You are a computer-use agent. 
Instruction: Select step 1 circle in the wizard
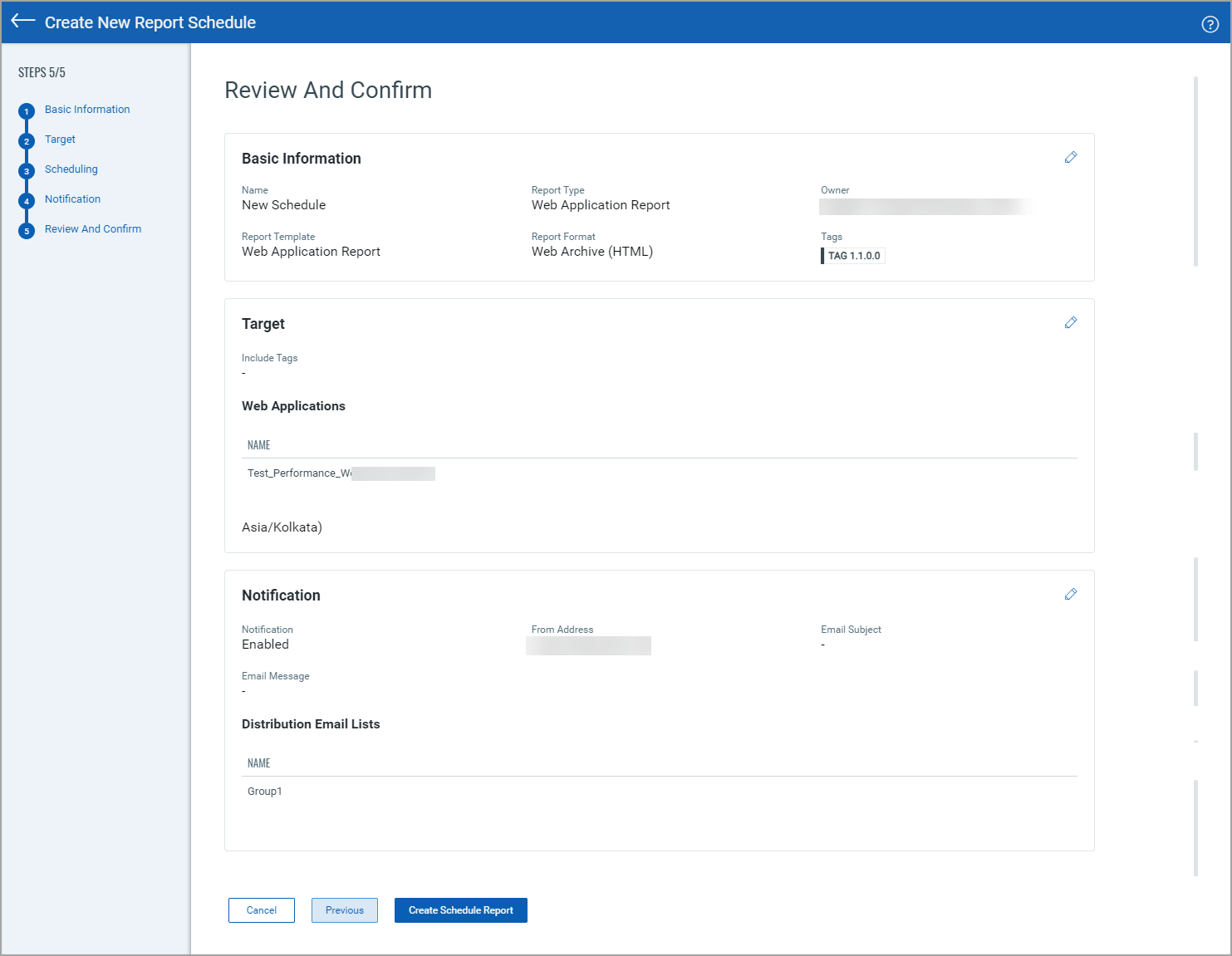(27, 111)
